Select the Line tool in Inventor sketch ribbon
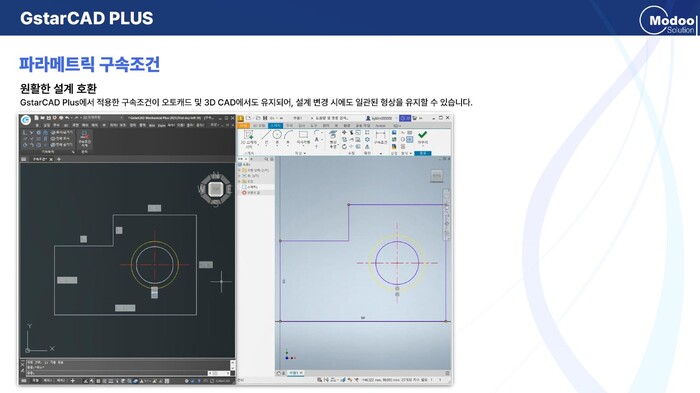The width and height of the screenshot is (700, 393). tap(267, 137)
